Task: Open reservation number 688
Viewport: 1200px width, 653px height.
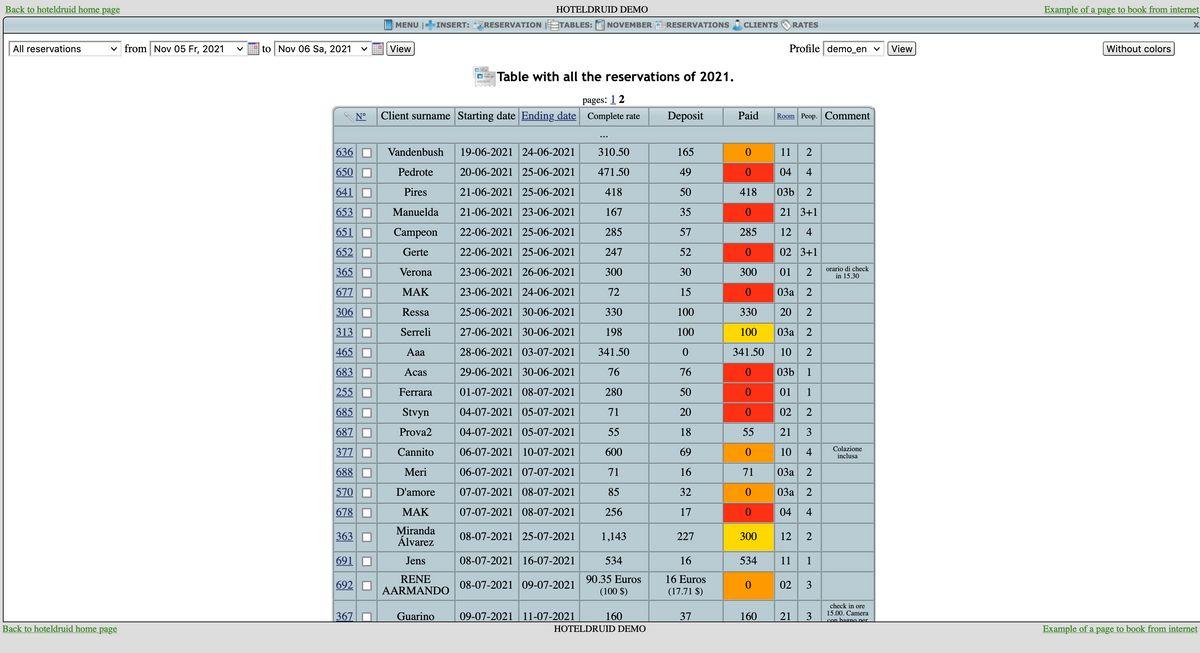Action: 344,472
